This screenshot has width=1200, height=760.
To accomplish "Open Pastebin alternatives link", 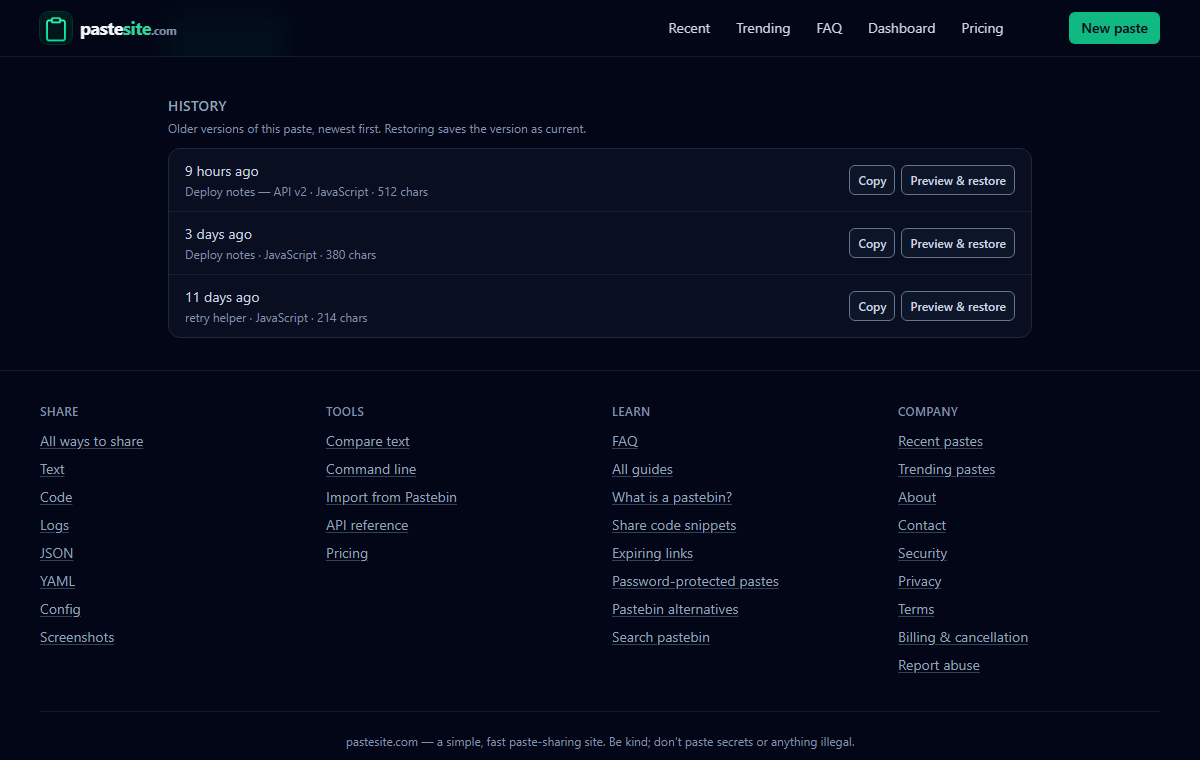I will point(675,610).
